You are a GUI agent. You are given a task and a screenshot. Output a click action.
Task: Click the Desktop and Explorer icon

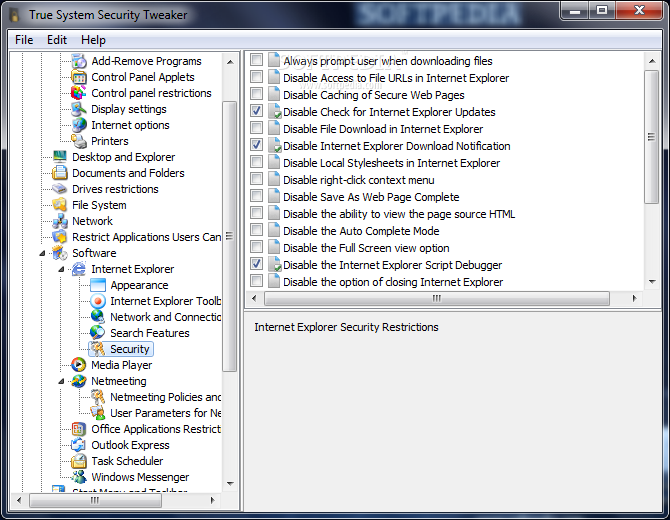tap(60, 157)
